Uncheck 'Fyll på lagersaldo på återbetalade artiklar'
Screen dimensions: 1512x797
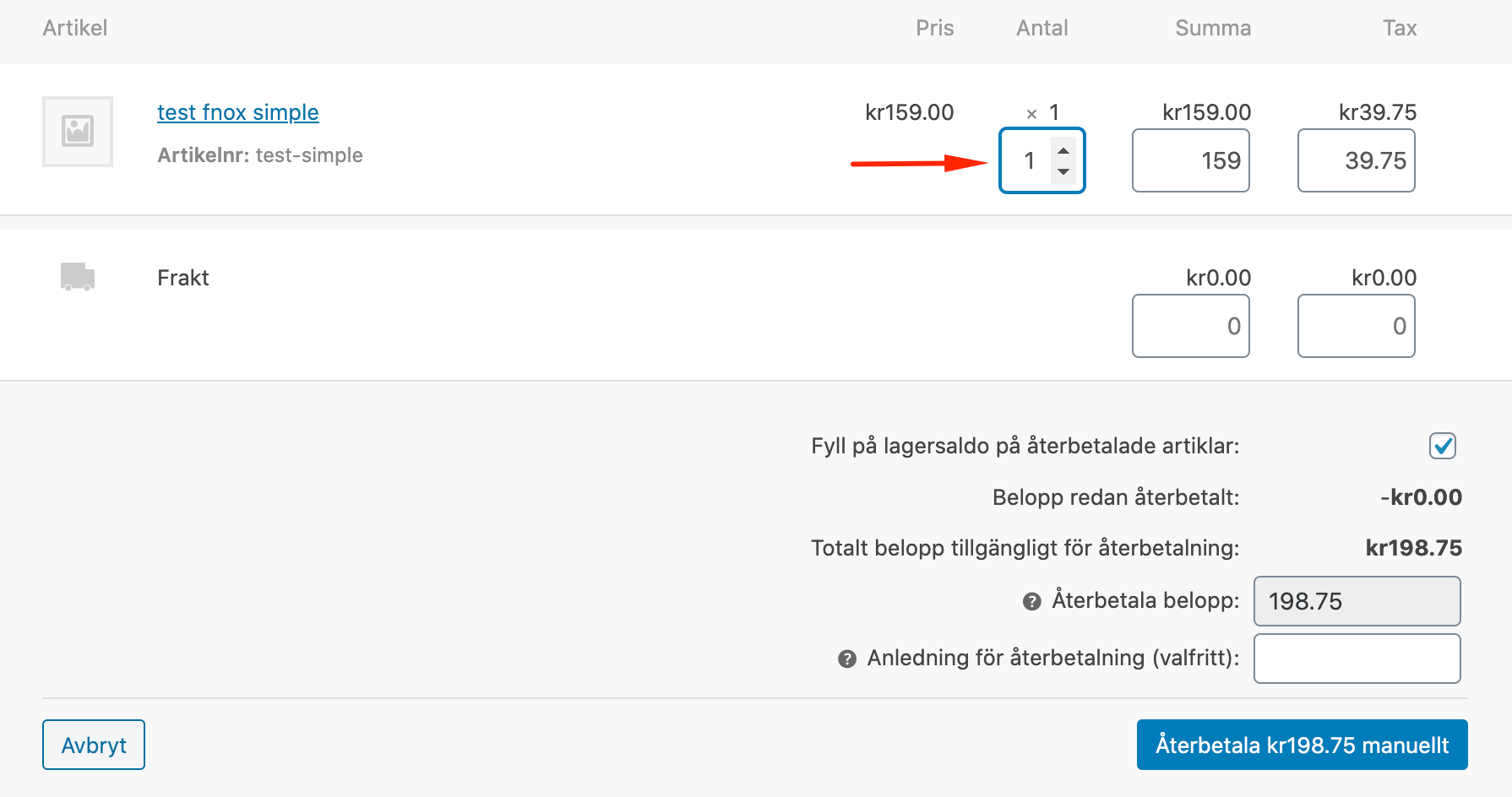click(1442, 446)
